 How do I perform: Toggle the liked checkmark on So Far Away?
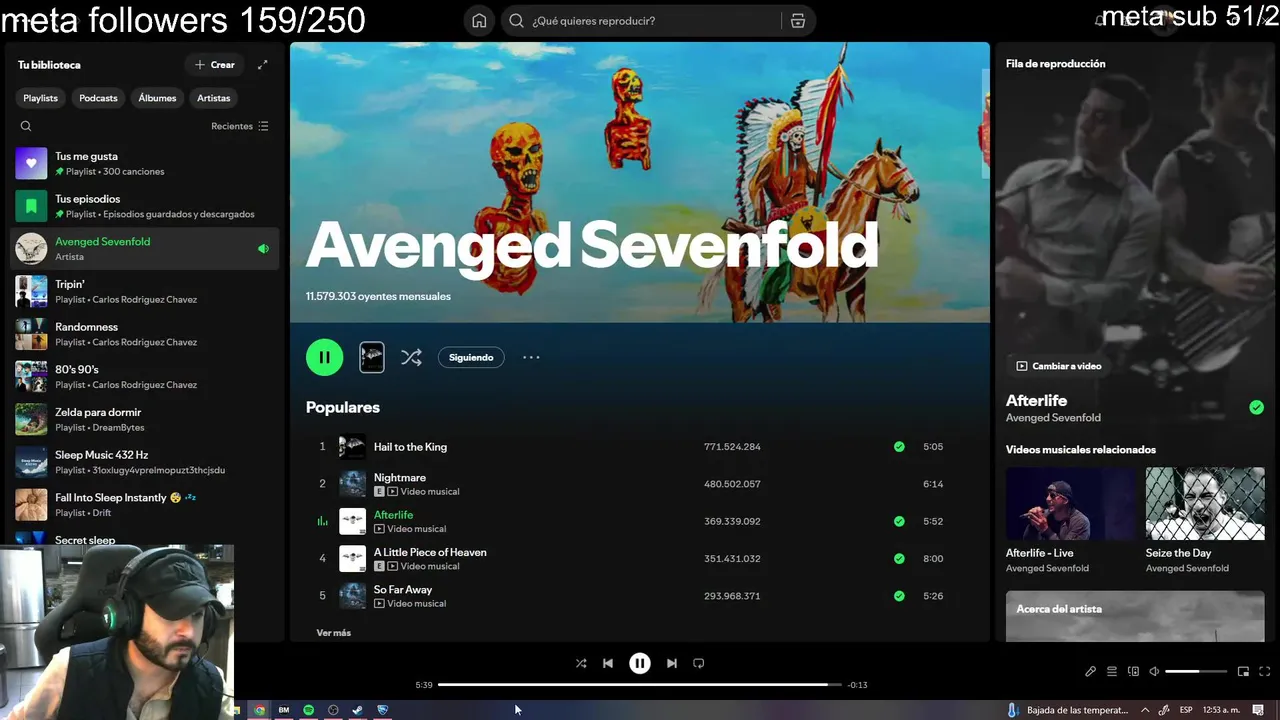pyautogui.click(x=899, y=596)
